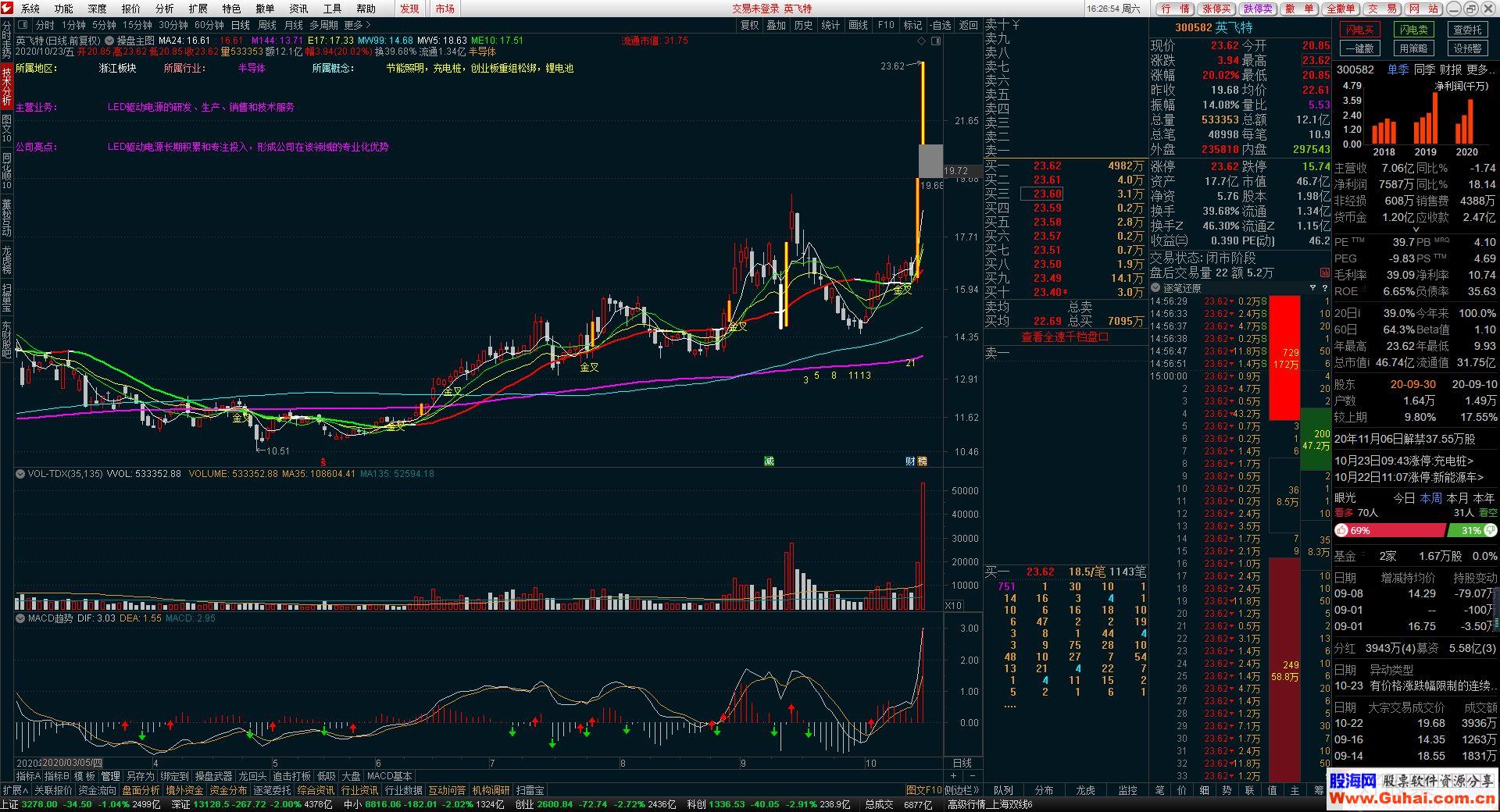Click the 复权 toolbar button
This screenshot has width=1500, height=812.
click(x=749, y=26)
